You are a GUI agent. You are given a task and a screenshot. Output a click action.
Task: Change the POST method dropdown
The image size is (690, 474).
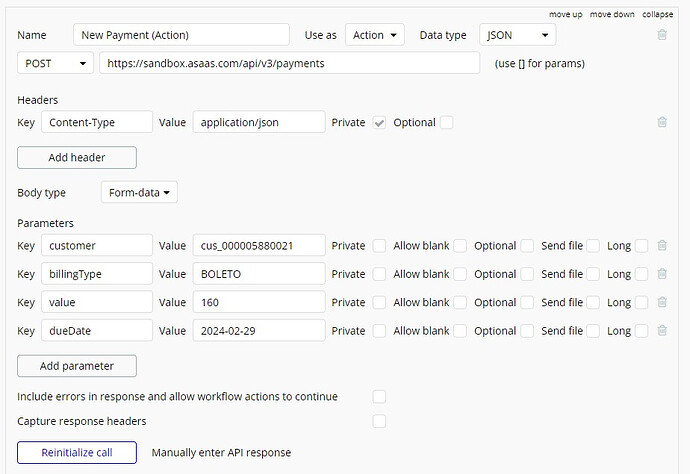click(55, 63)
